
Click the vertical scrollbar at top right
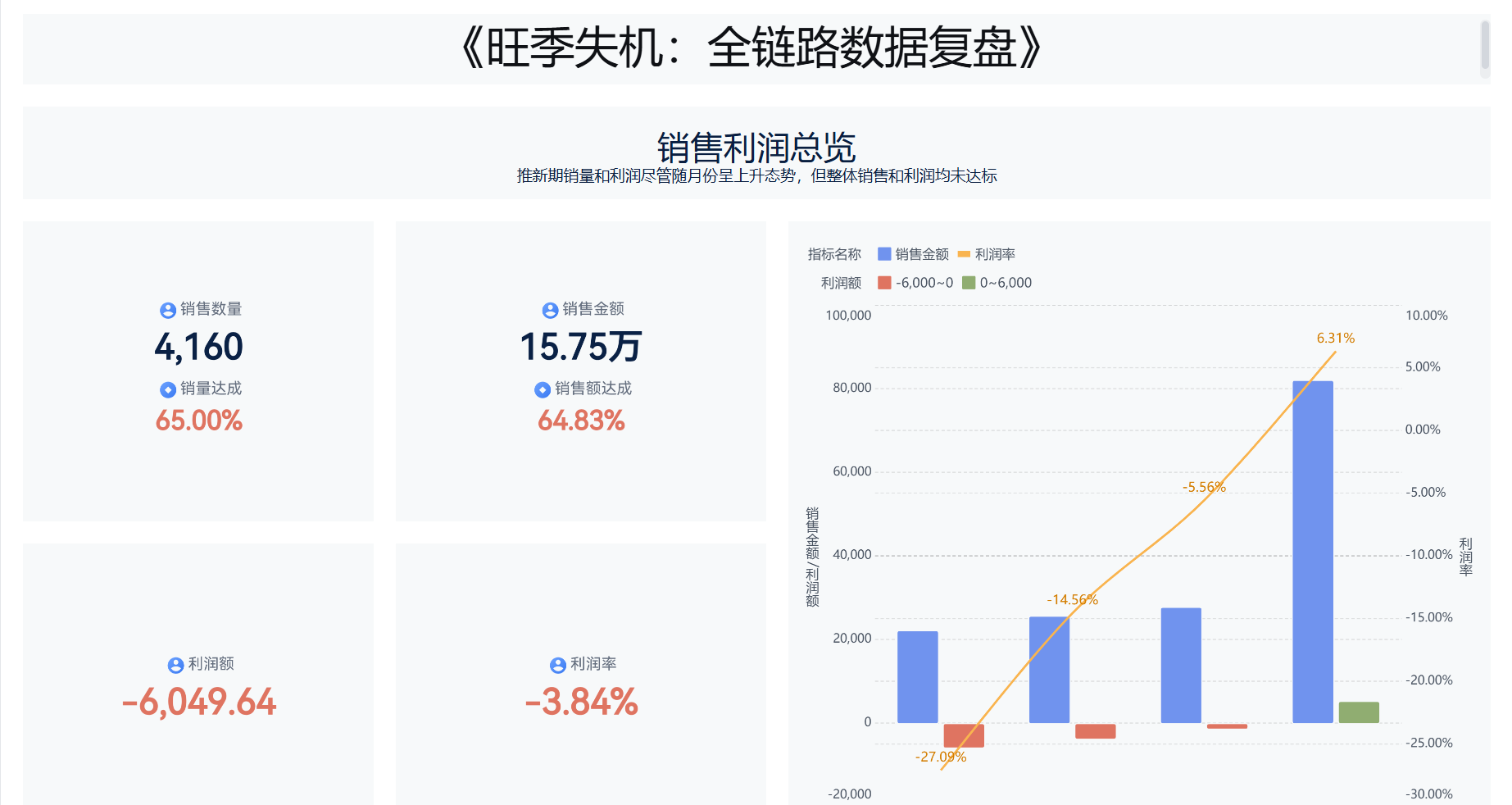[1484, 46]
